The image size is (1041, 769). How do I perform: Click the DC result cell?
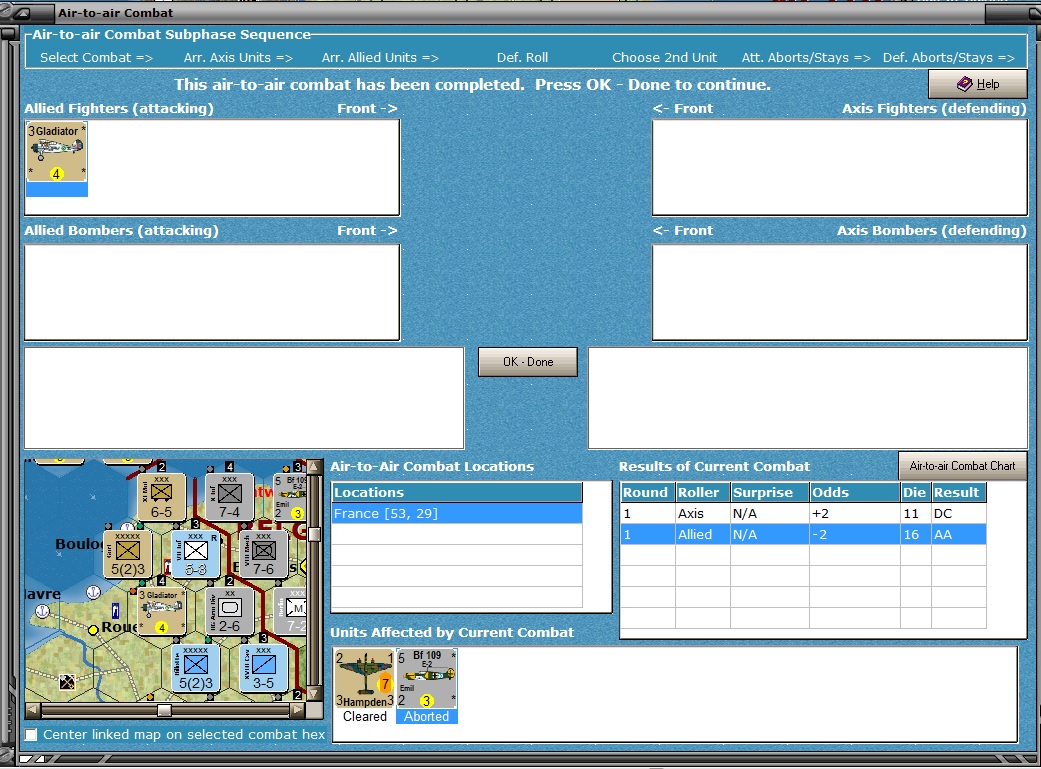click(x=959, y=513)
